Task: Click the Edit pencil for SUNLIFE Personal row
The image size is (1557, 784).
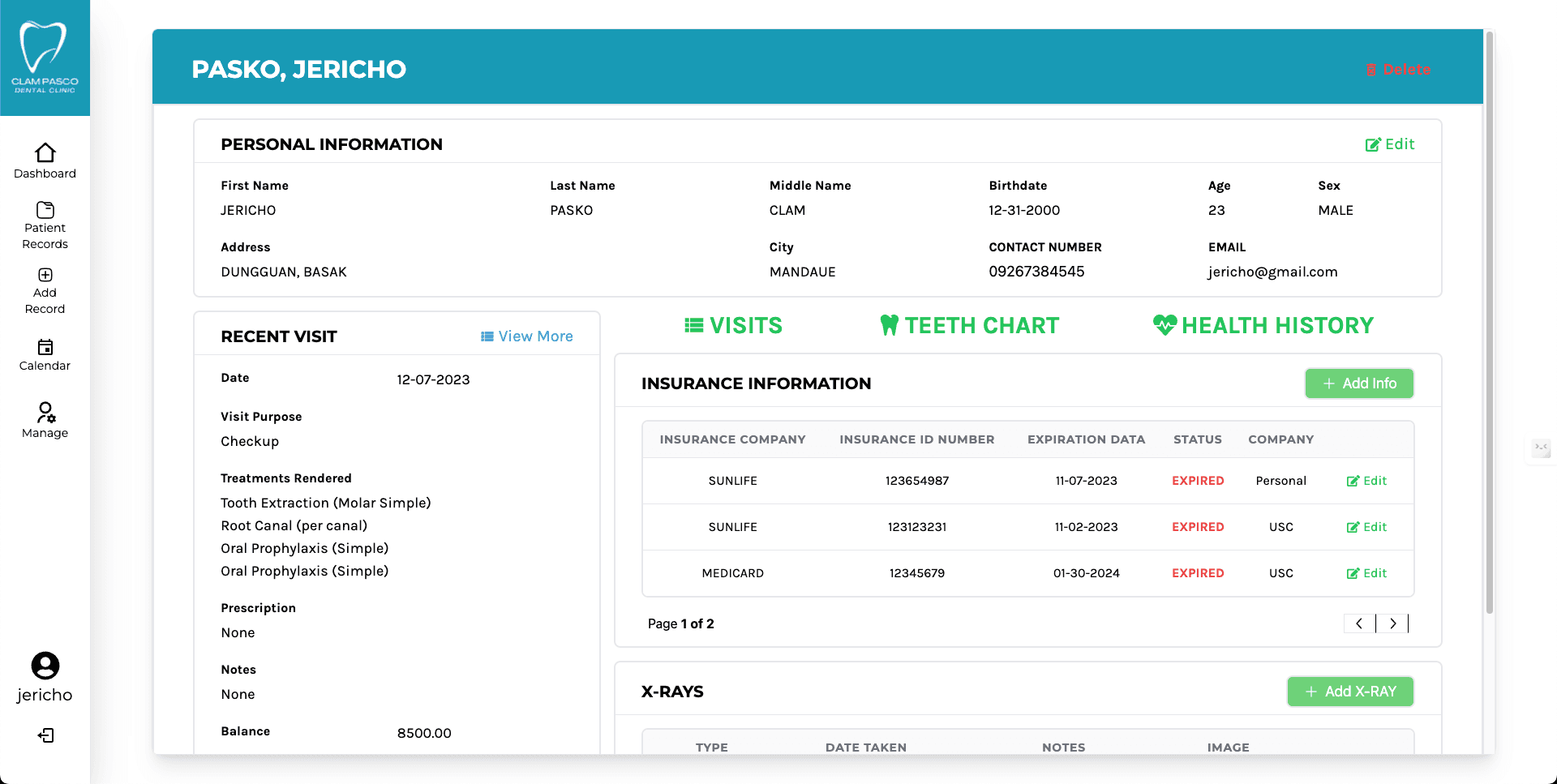Action: (x=1366, y=480)
